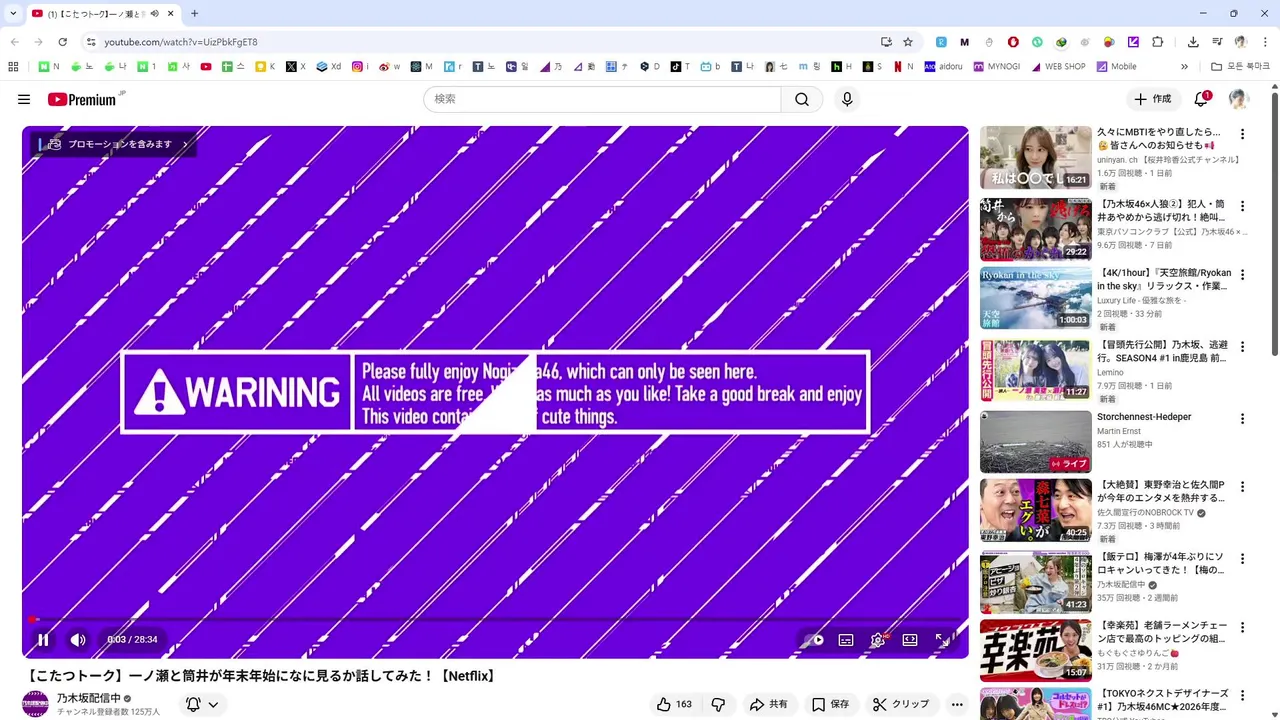This screenshot has height=720, width=1280.
Task: Open the 乃木坂配信中 channel name link
Action: [x=89, y=698]
